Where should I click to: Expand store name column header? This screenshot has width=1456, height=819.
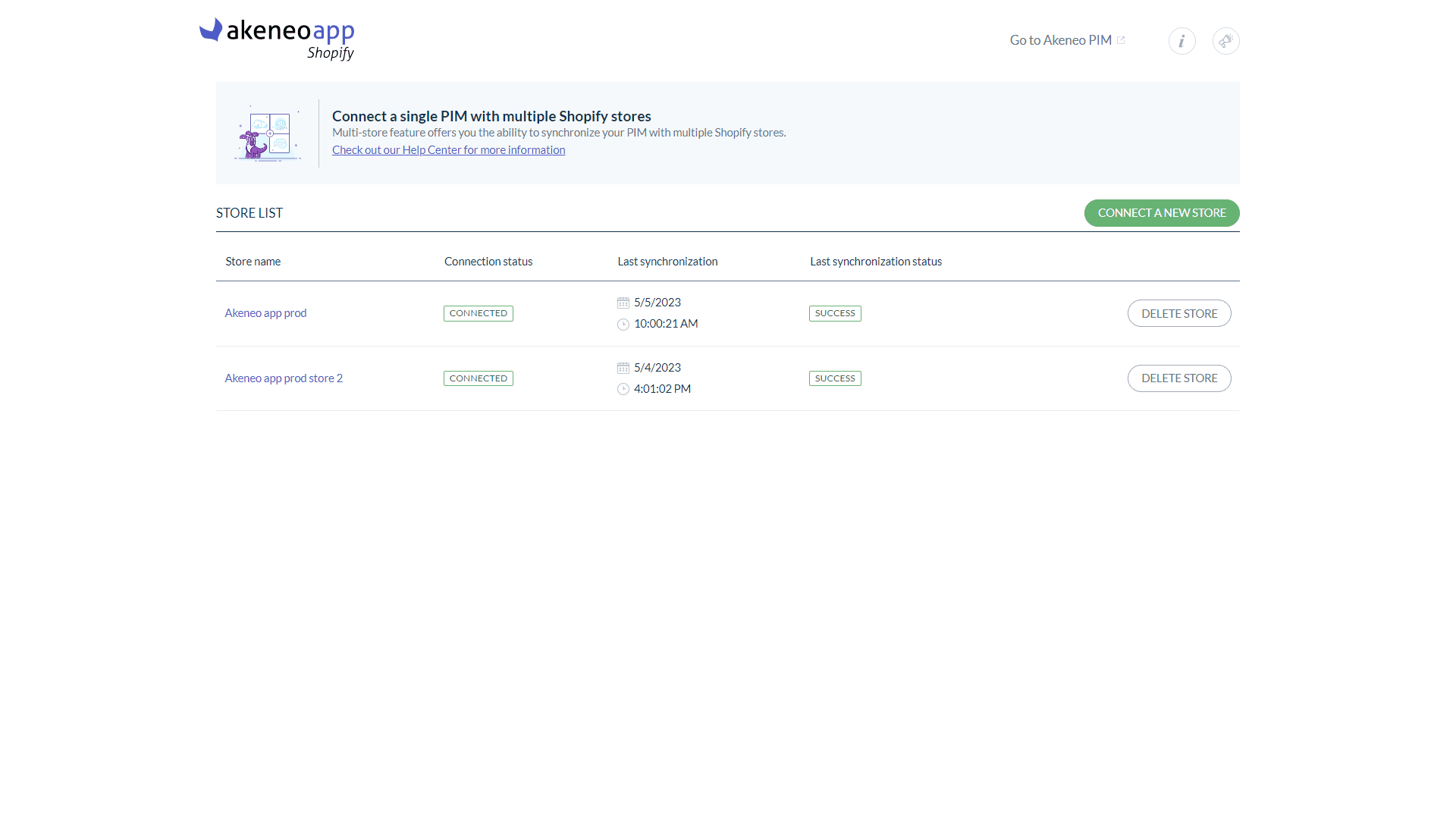pos(252,261)
